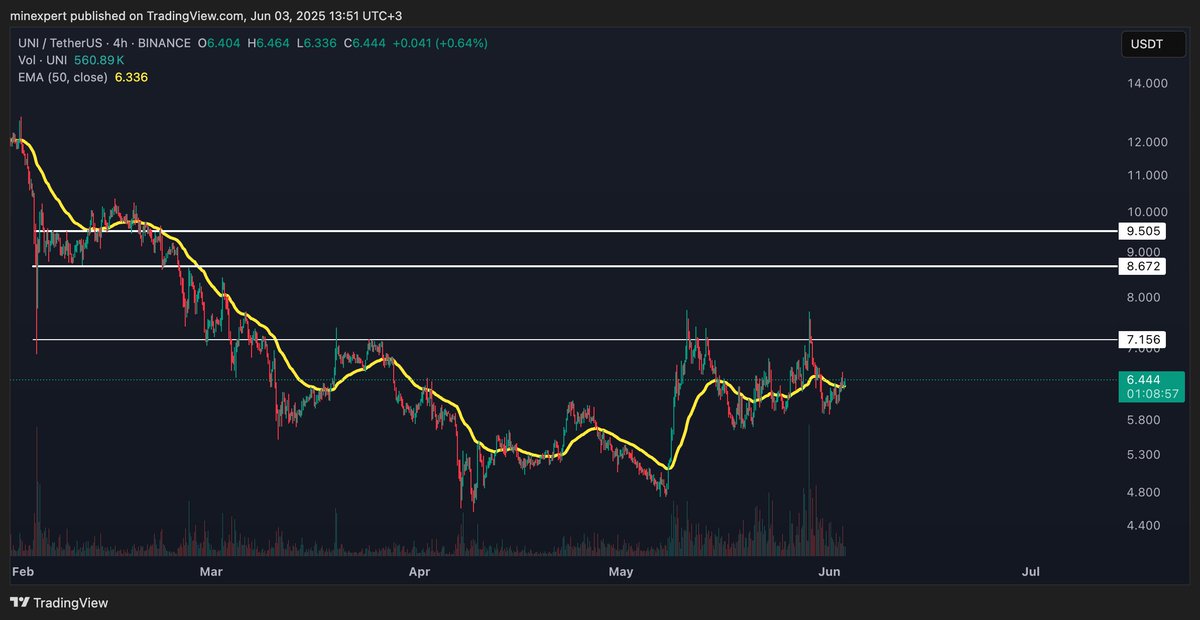Click the TradingView.com attribution text
The height and width of the screenshot is (620, 1200).
[196, 15]
